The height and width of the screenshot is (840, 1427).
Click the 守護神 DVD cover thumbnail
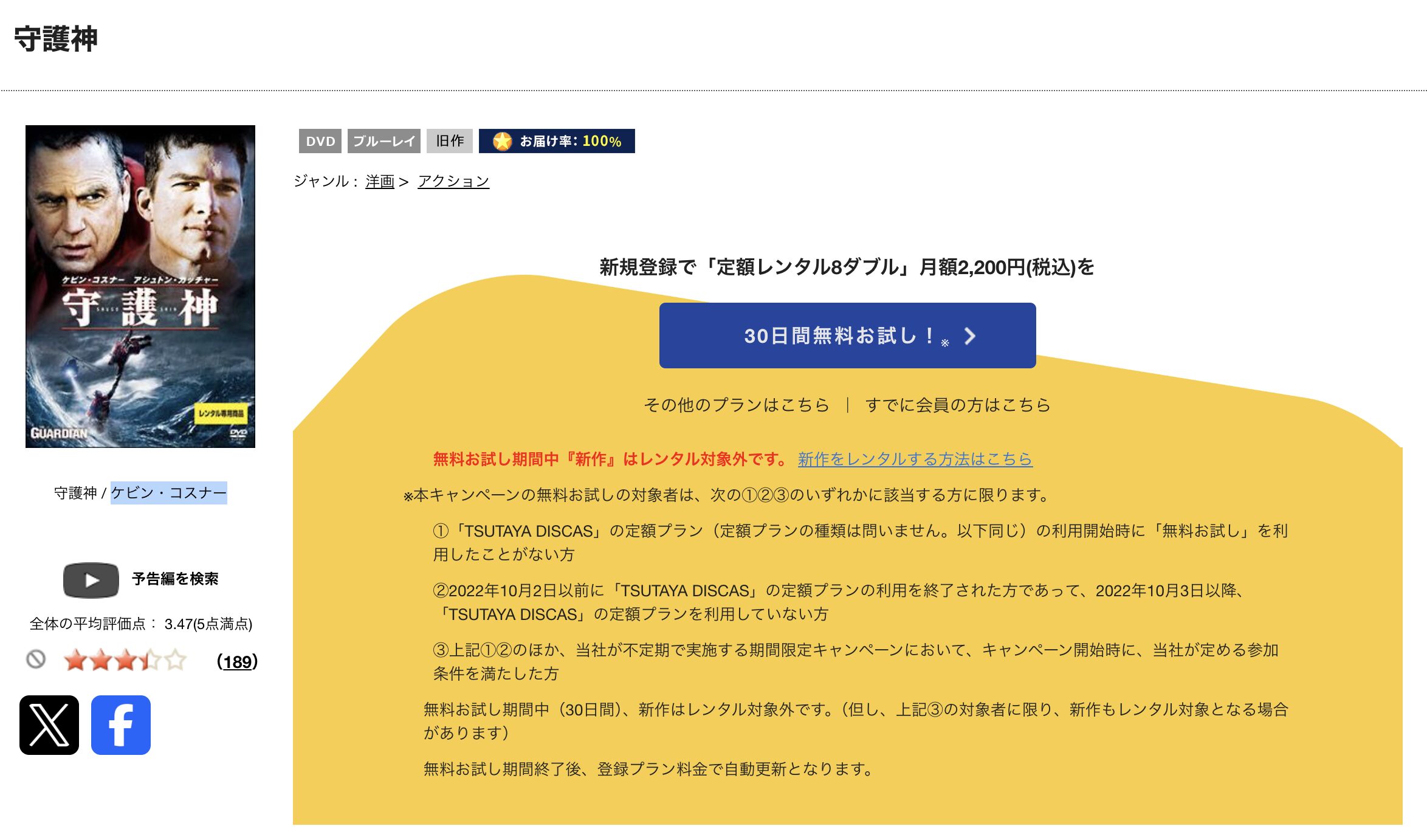(x=140, y=286)
